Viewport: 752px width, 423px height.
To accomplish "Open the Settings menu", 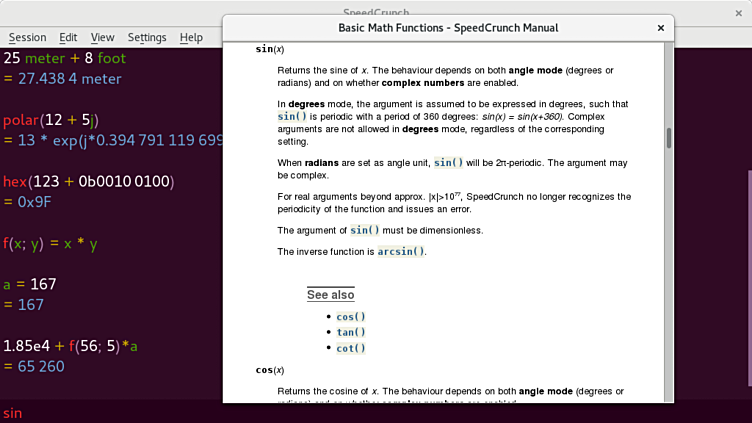I will [x=147, y=37].
